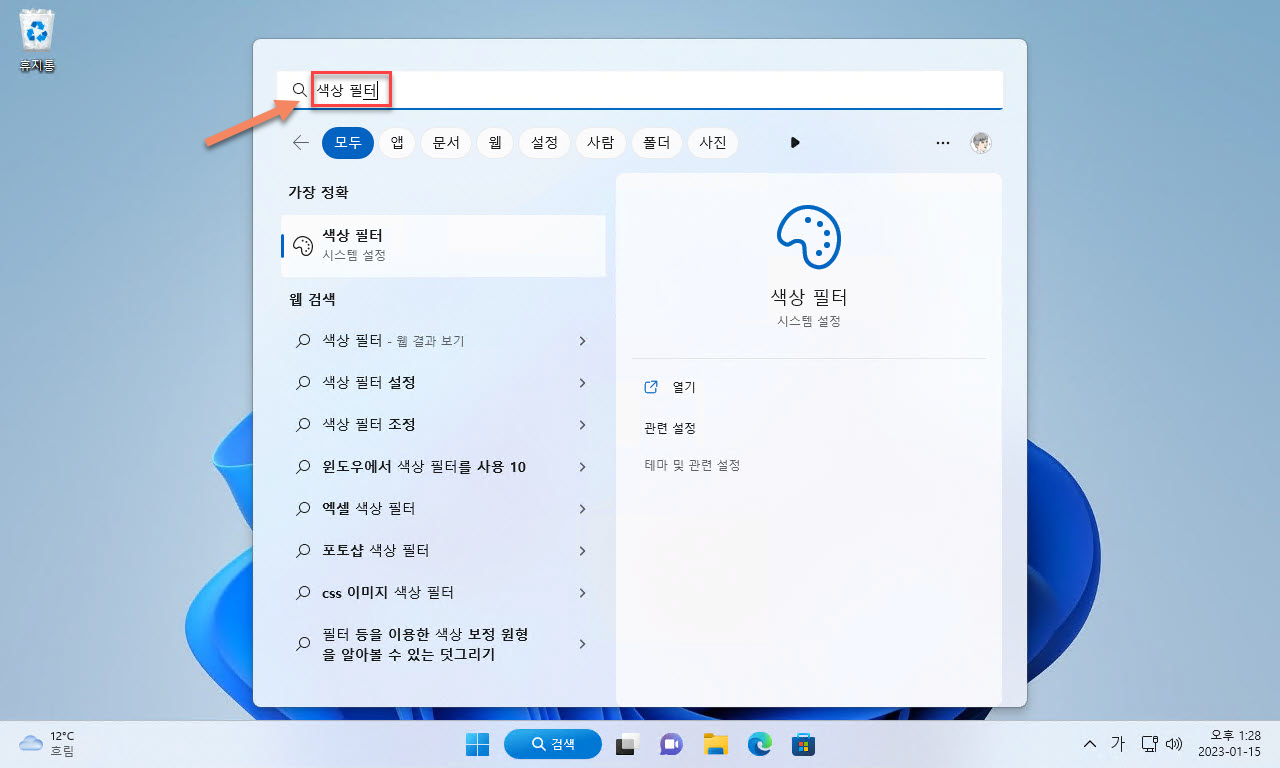The height and width of the screenshot is (768, 1280).
Task: Go back with the left arrow
Action: [x=300, y=143]
